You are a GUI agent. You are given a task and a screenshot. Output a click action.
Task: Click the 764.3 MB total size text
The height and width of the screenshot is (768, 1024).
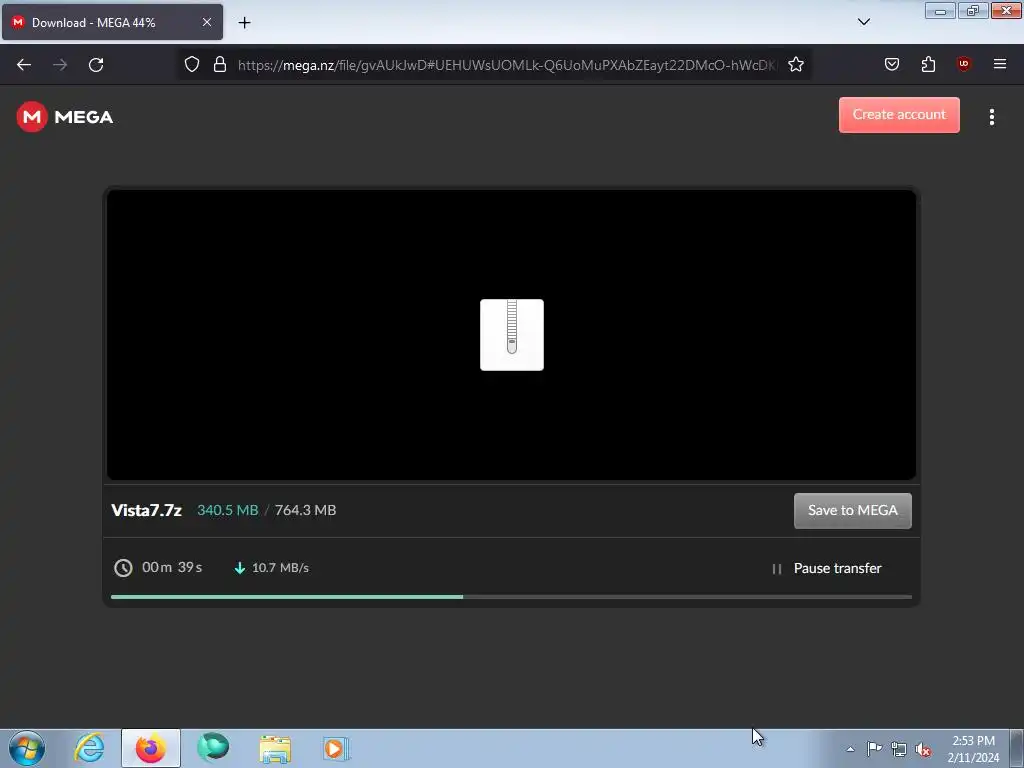point(306,510)
